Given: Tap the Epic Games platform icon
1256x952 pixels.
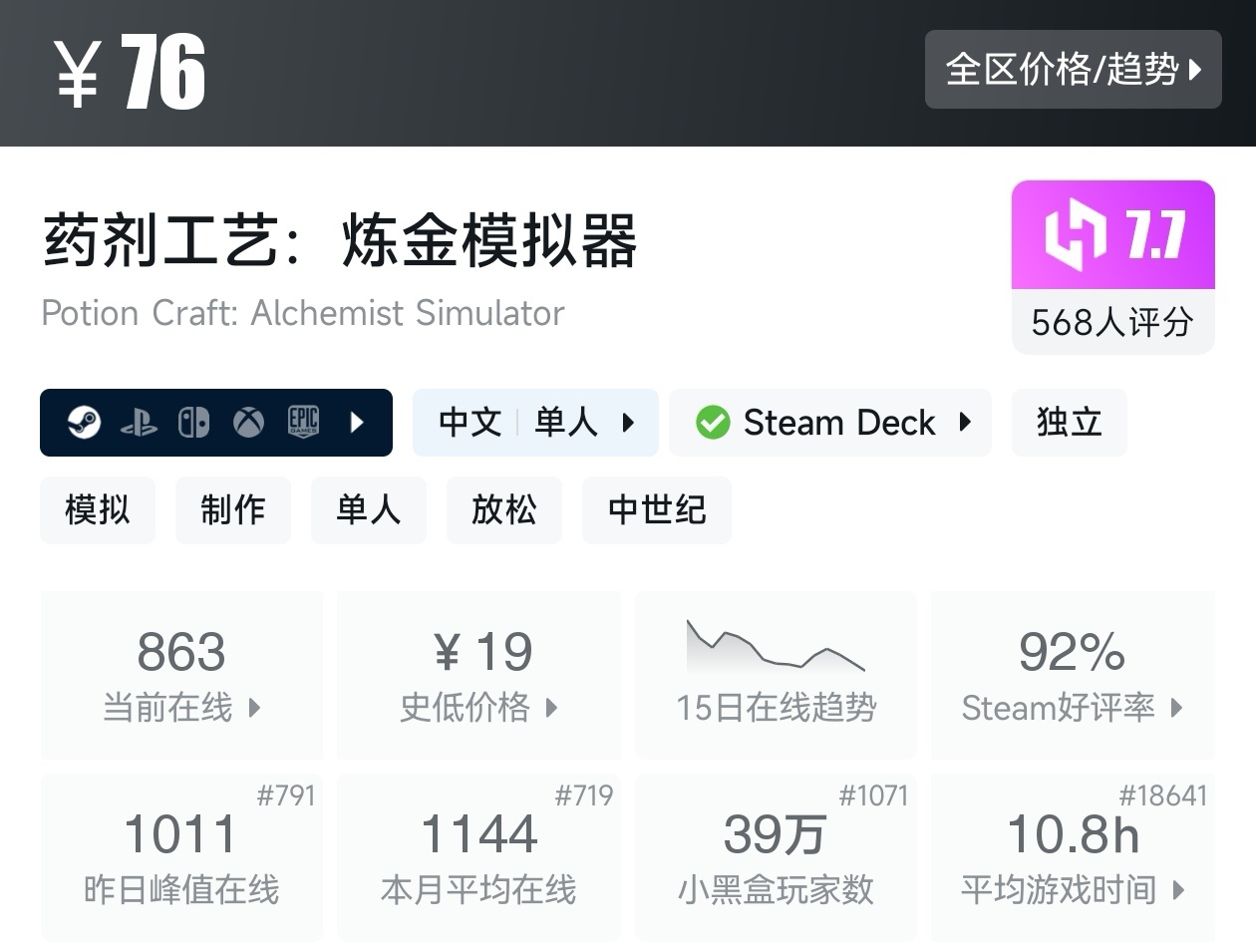Looking at the screenshot, I should [303, 423].
